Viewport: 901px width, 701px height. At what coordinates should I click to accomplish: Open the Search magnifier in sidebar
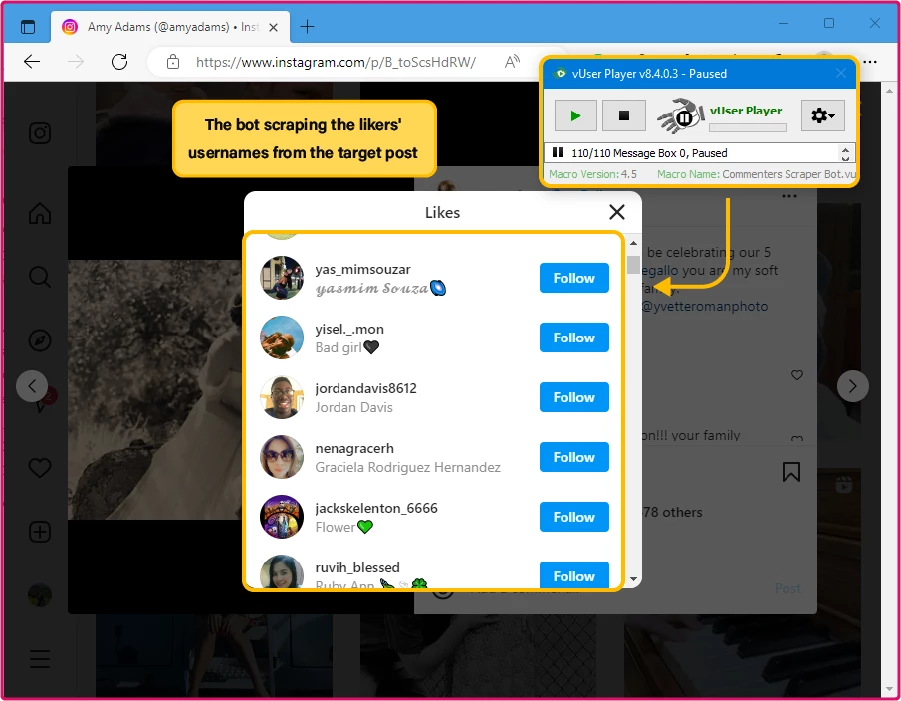(x=40, y=277)
